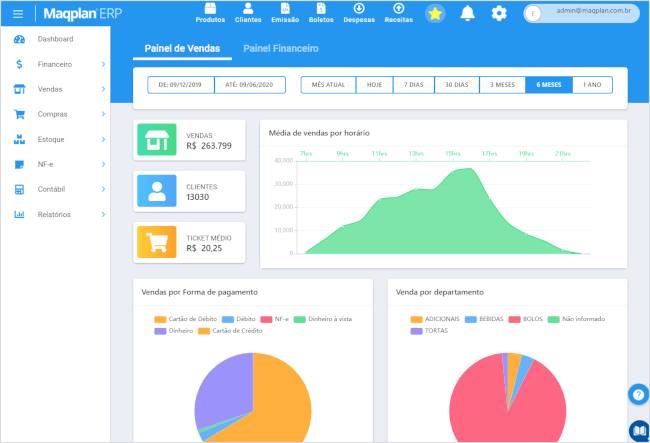Viewport: 650px width, 443px height.
Task: Click the NF-e note icon
Action: pyautogui.click(x=19, y=165)
